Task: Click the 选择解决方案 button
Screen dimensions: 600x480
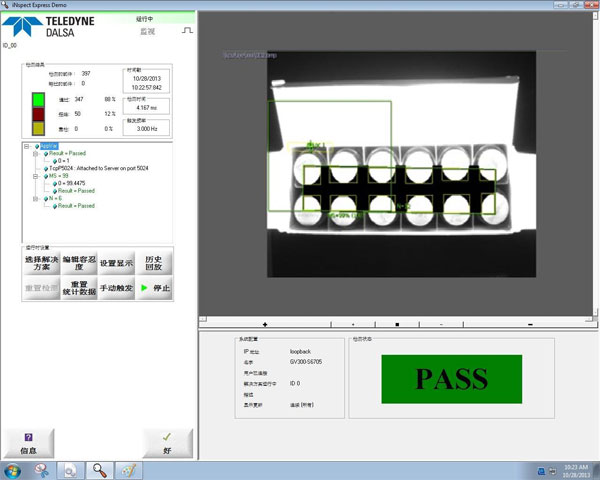Action: pyautogui.click(x=40, y=263)
